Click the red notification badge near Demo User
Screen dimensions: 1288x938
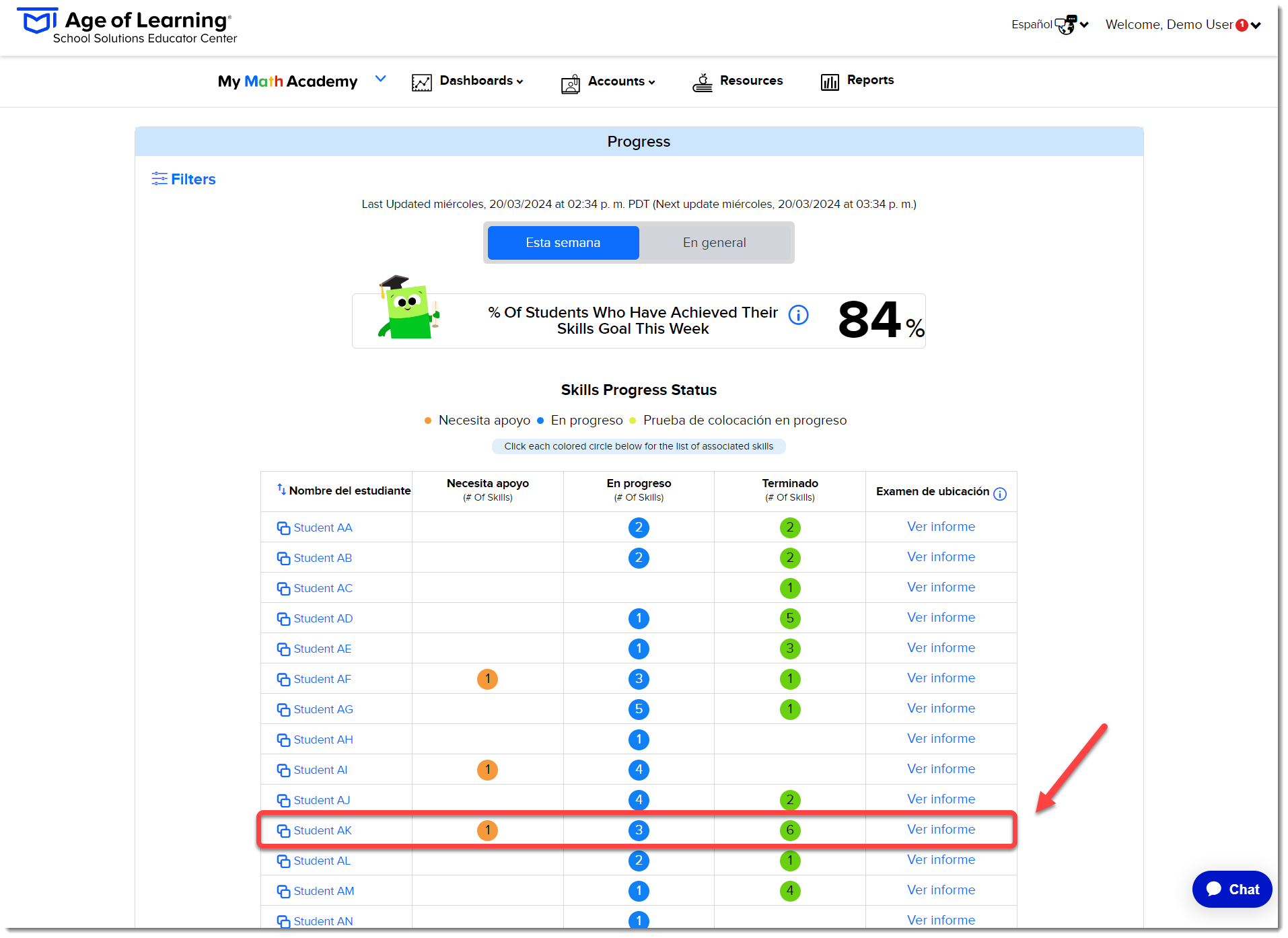[1242, 25]
